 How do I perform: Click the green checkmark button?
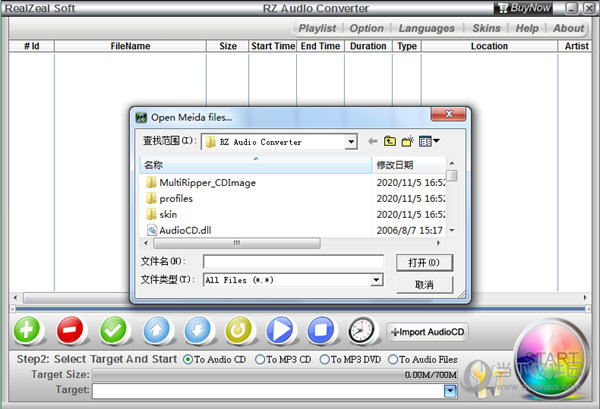[113, 329]
